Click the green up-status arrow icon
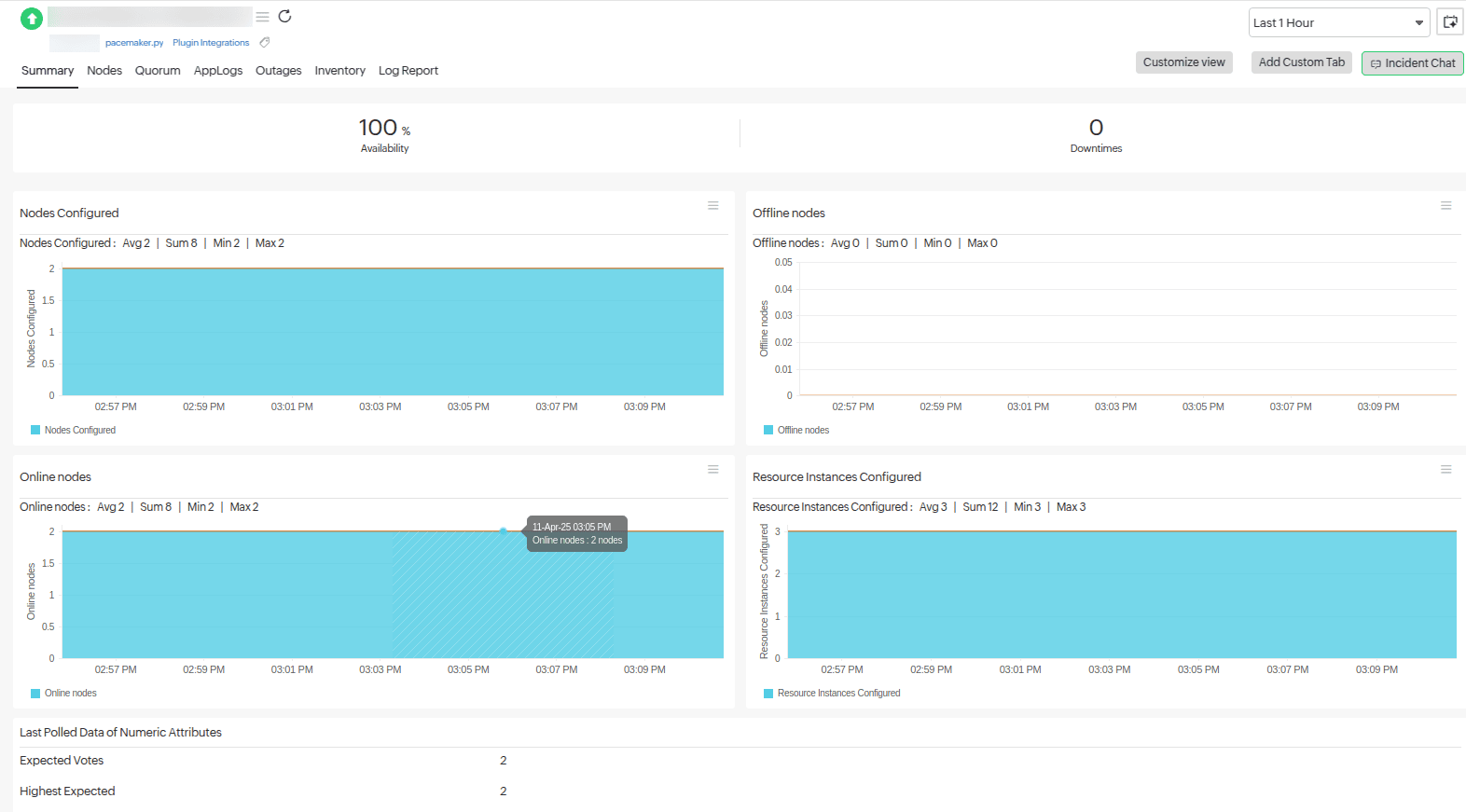This screenshot has width=1466, height=812. click(x=32, y=18)
